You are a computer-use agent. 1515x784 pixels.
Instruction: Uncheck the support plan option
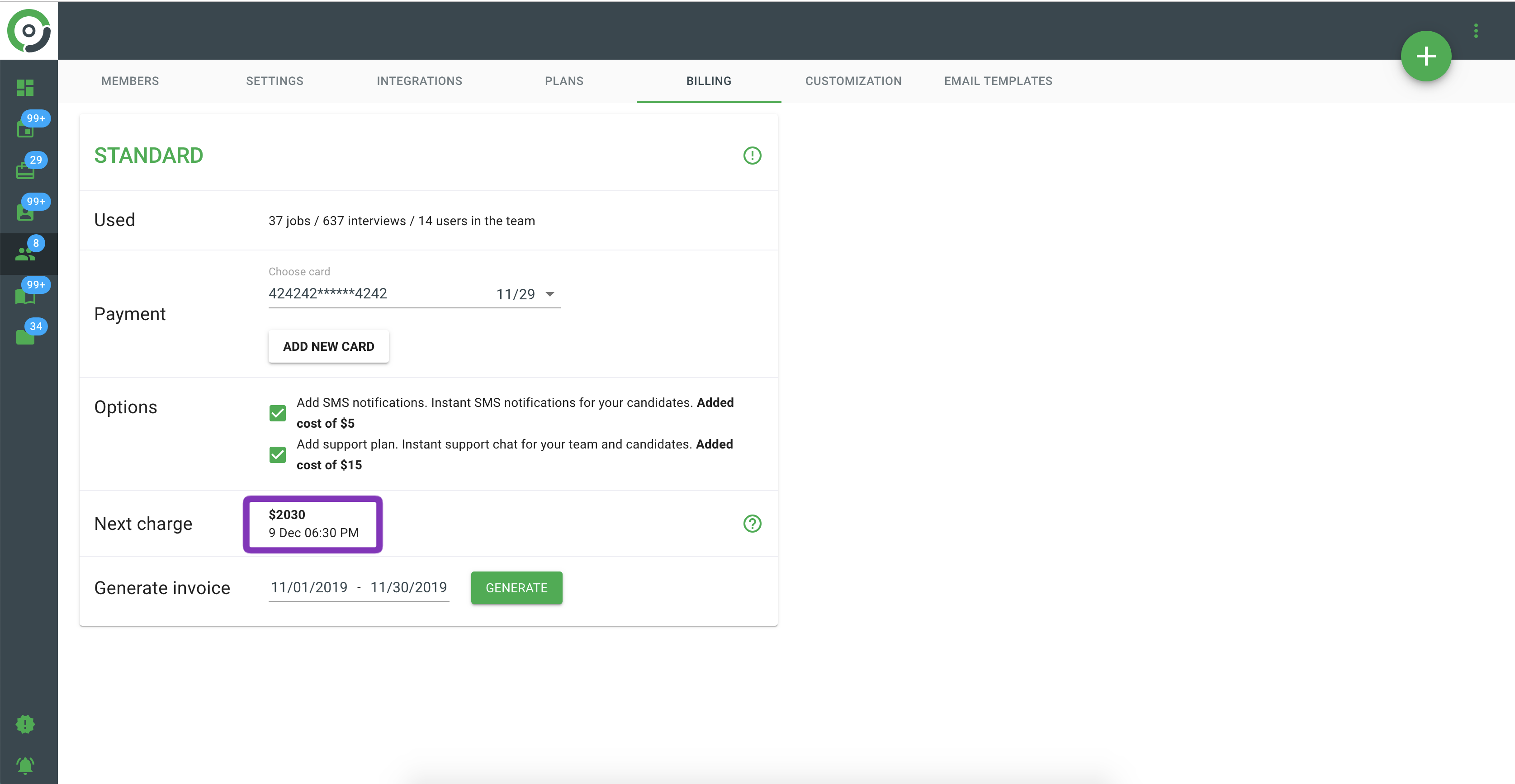(x=278, y=455)
